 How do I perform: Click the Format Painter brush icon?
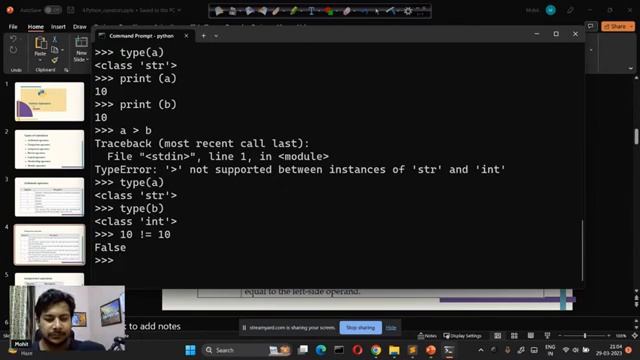(55, 60)
